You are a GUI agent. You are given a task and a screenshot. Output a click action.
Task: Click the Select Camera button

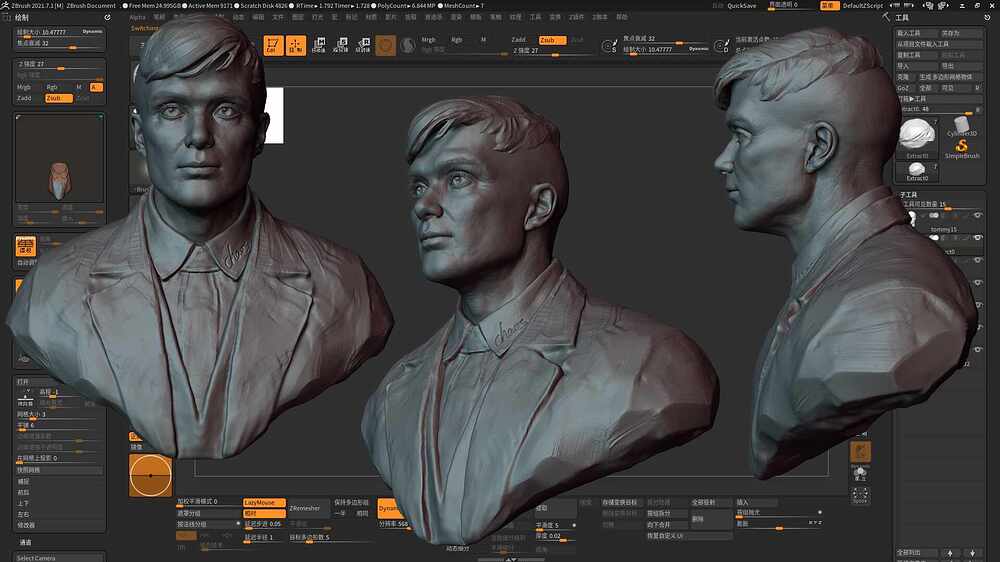59,558
